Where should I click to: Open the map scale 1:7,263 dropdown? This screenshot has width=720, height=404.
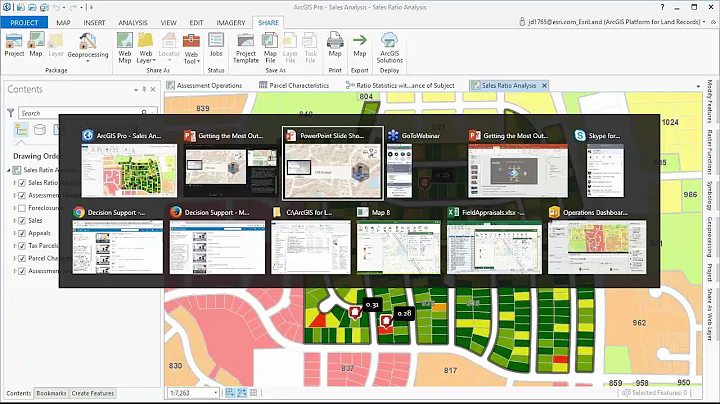pos(215,393)
